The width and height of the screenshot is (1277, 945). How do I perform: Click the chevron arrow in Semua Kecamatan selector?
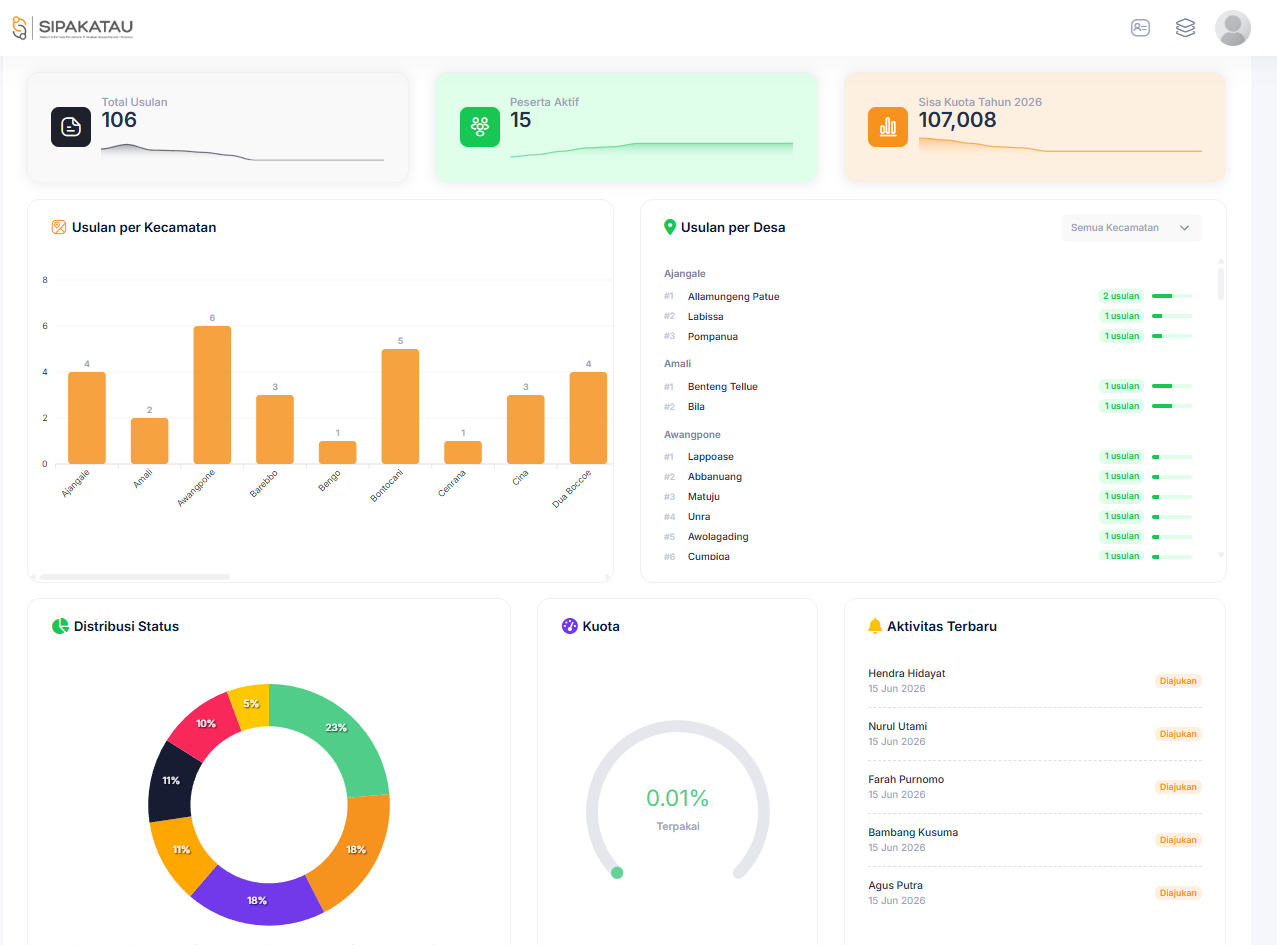pos(1185,228)
